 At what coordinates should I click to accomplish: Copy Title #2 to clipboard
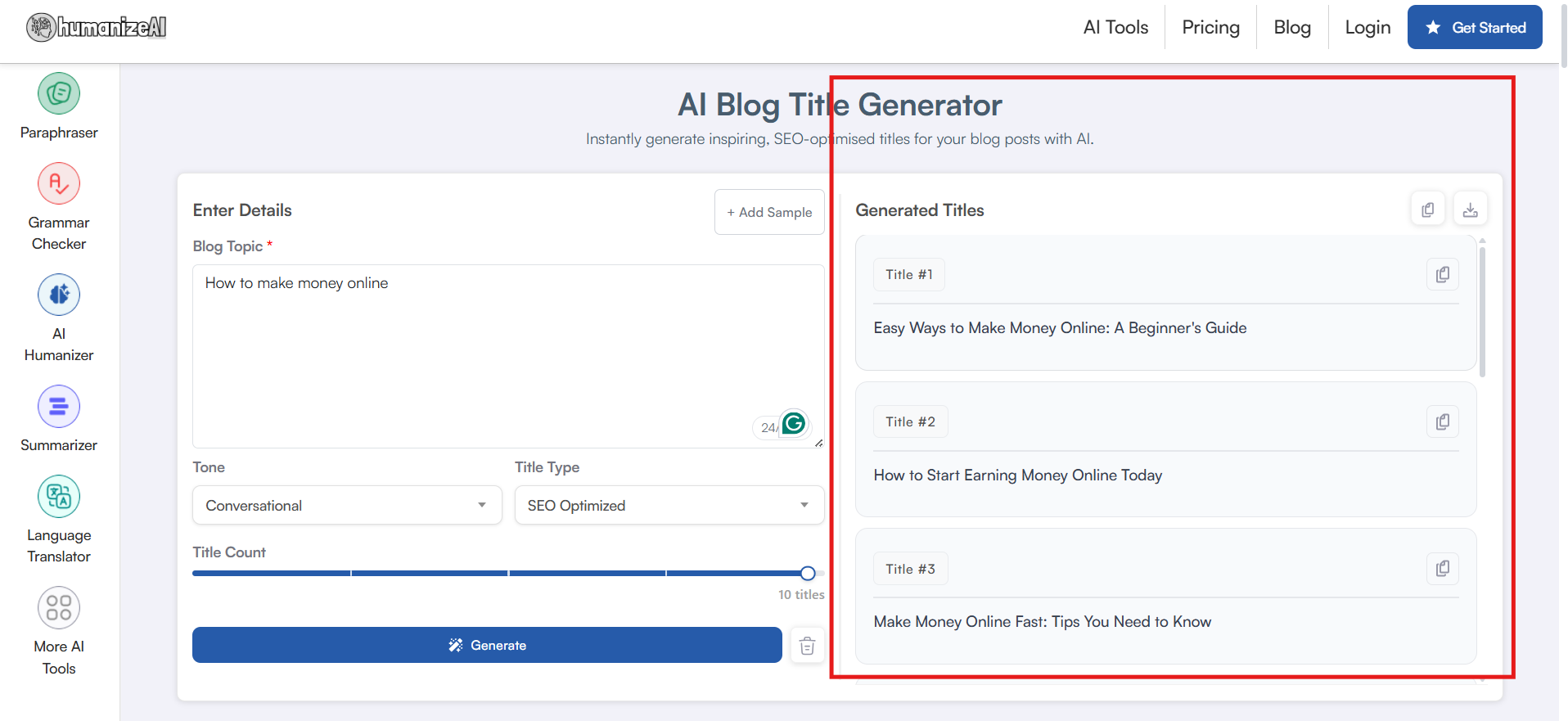(x=1443, y=422)
